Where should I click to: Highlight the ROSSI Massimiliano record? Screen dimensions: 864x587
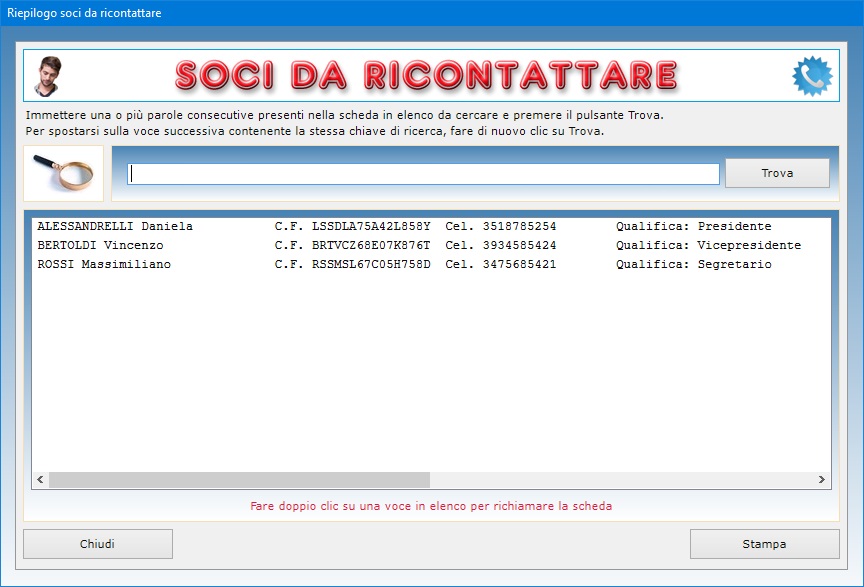(x=104, y=264)
